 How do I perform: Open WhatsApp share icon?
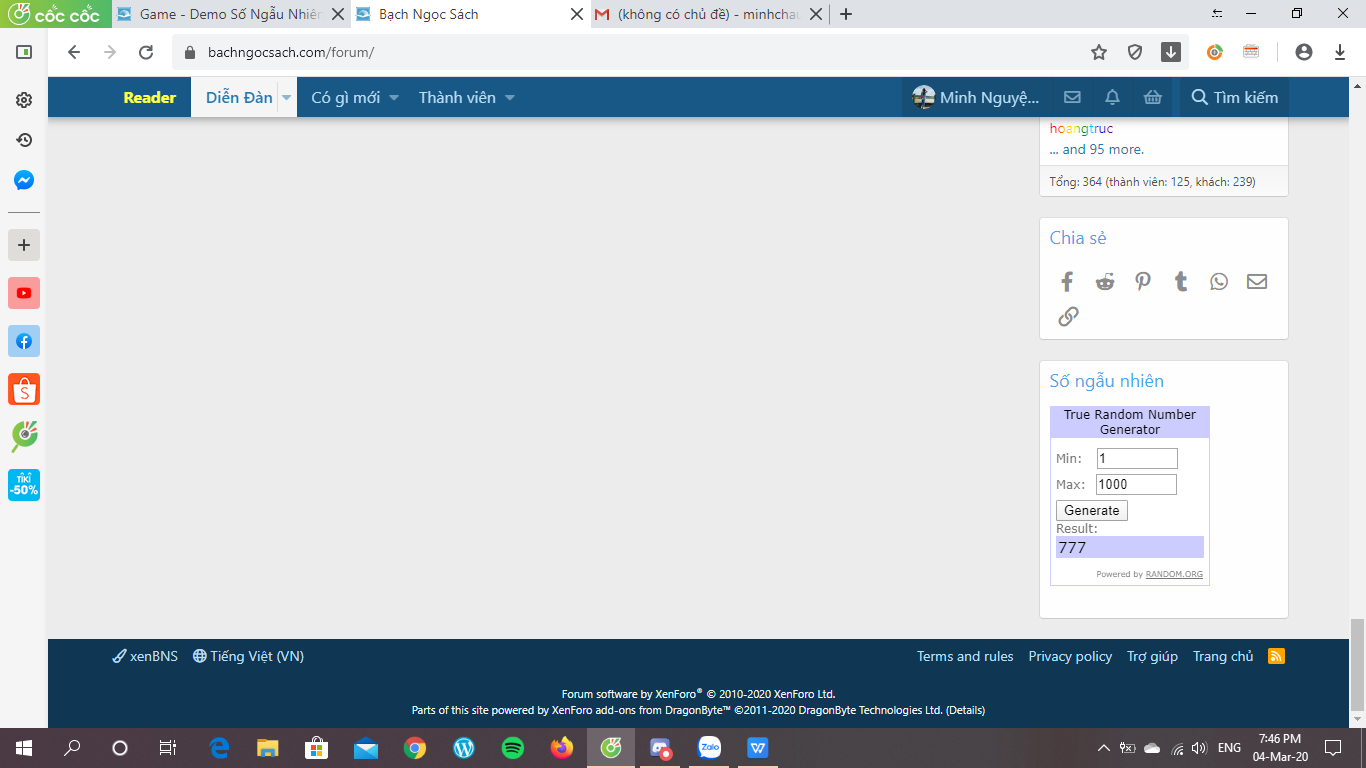point(1218,282)
